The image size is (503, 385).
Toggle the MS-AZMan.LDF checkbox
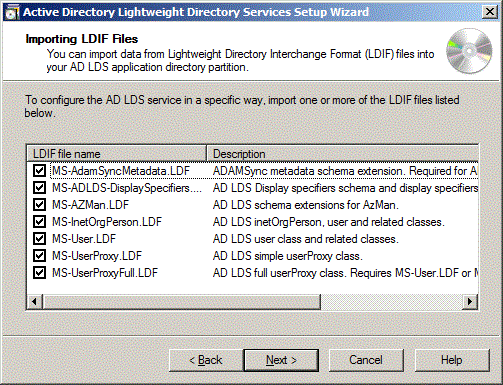pos(39,205)
